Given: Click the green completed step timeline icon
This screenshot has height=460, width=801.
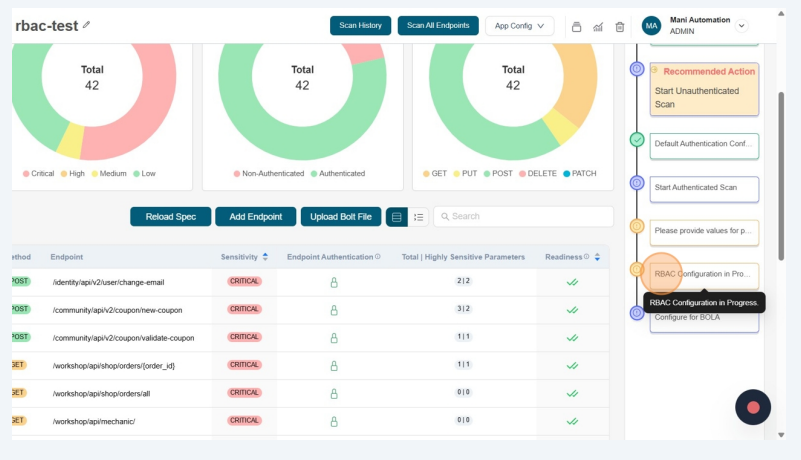Looking at the screenshot, I should pos(637,140).
